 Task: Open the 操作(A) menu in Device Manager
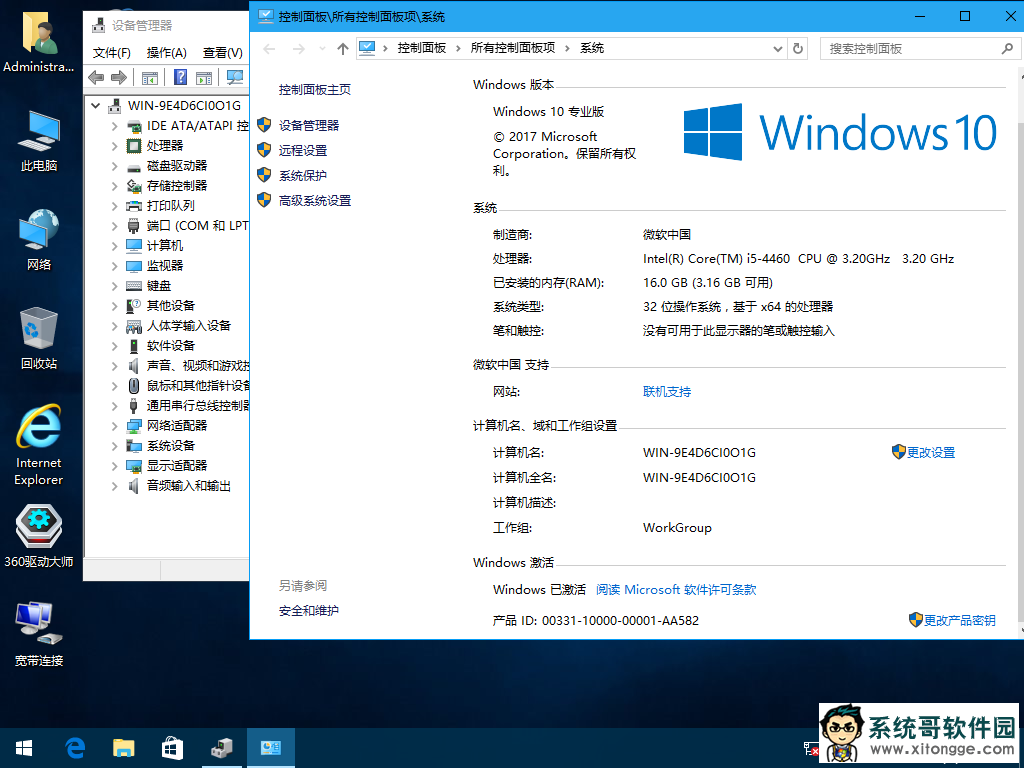167,53
